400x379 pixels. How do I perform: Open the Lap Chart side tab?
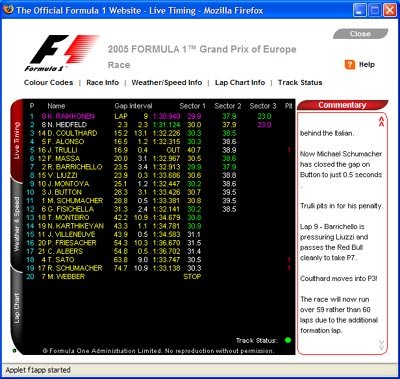17,308
